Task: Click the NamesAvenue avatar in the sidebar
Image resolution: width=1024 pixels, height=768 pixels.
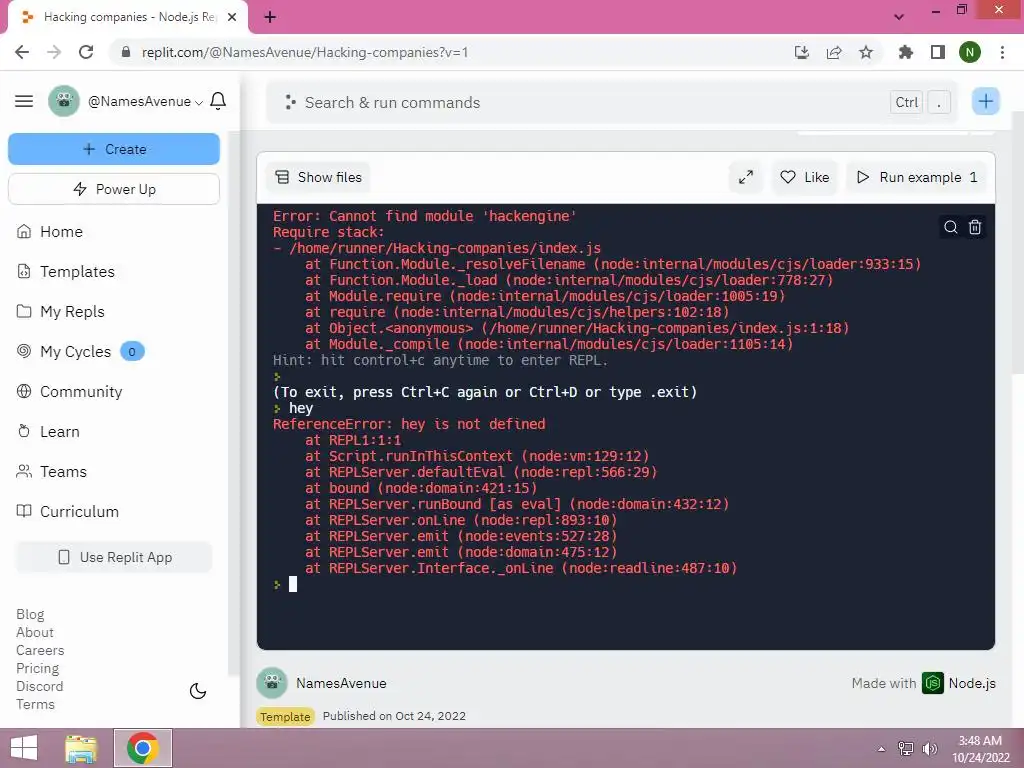Action: 64,101
